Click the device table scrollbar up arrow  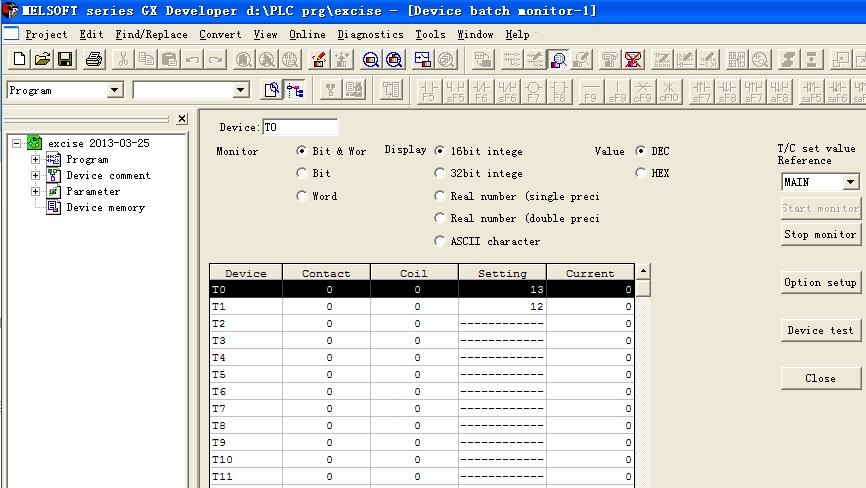[x=643, y=271]
